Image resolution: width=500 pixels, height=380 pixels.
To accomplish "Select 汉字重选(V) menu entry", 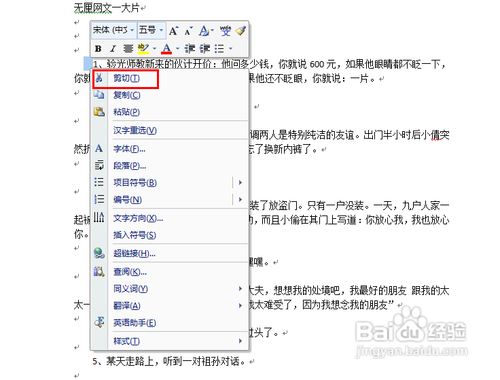I will tap(170, 130).
